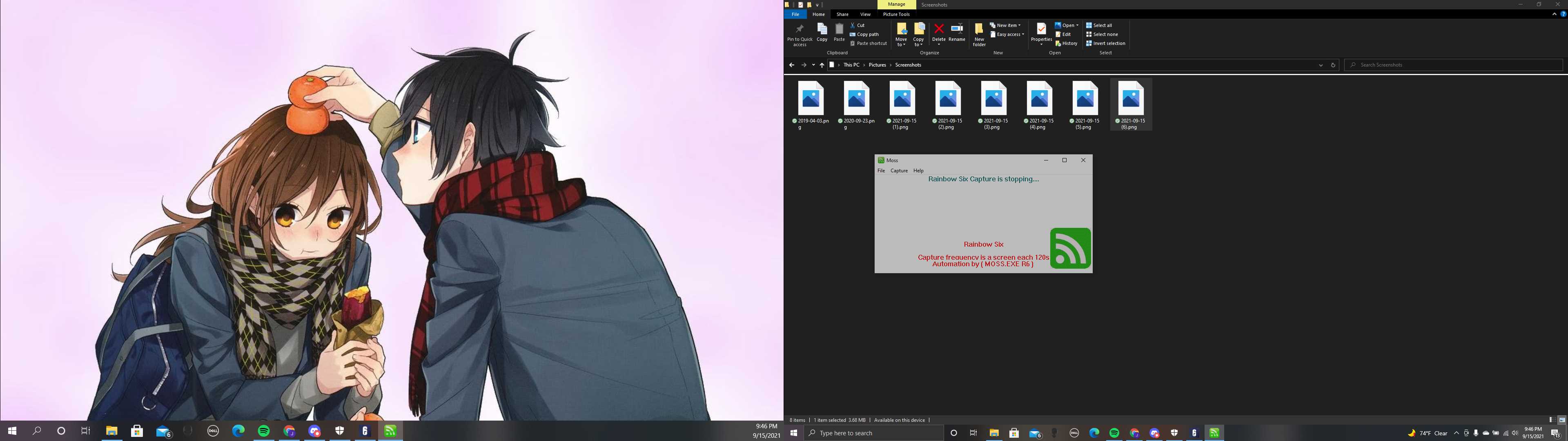Click Screenshots in the address breadcrumb
Screen dimensions: 1568x441
click(x=908, y=65)
